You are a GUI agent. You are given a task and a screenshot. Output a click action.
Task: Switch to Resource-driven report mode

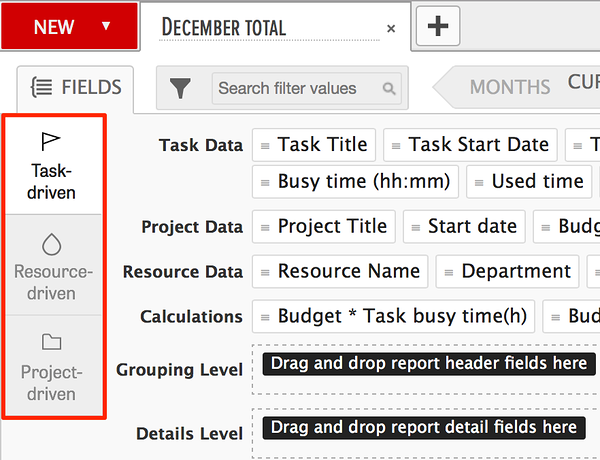pyautogui.click(x=54, y=265)
